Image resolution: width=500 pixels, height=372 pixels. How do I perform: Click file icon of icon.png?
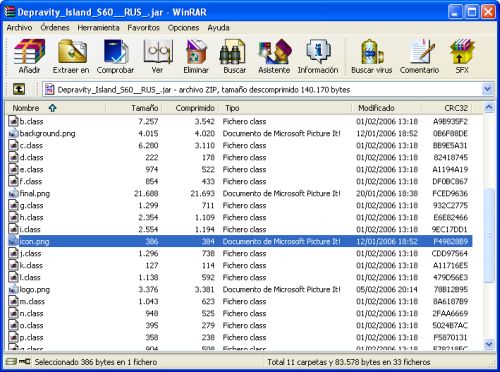[x=13, y=241]
